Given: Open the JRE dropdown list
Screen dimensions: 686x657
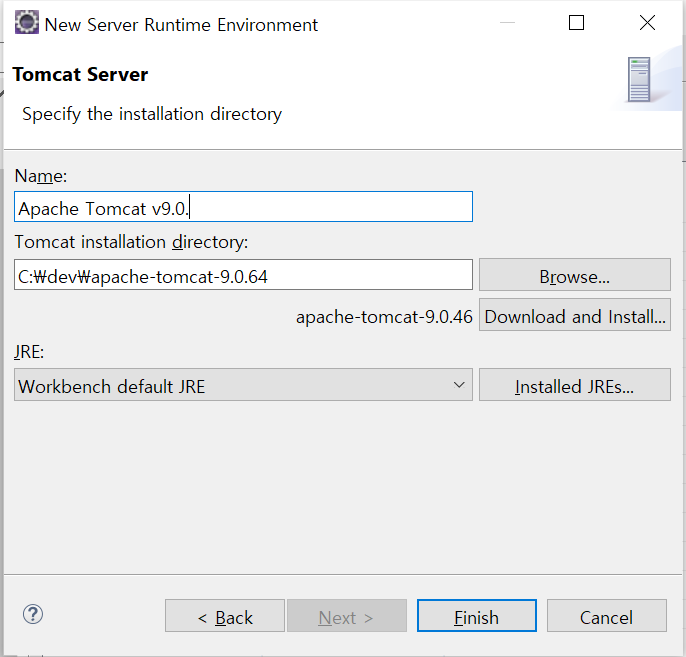Looking at the screenshot, I should pyautogui.click(x=243, y=384).
